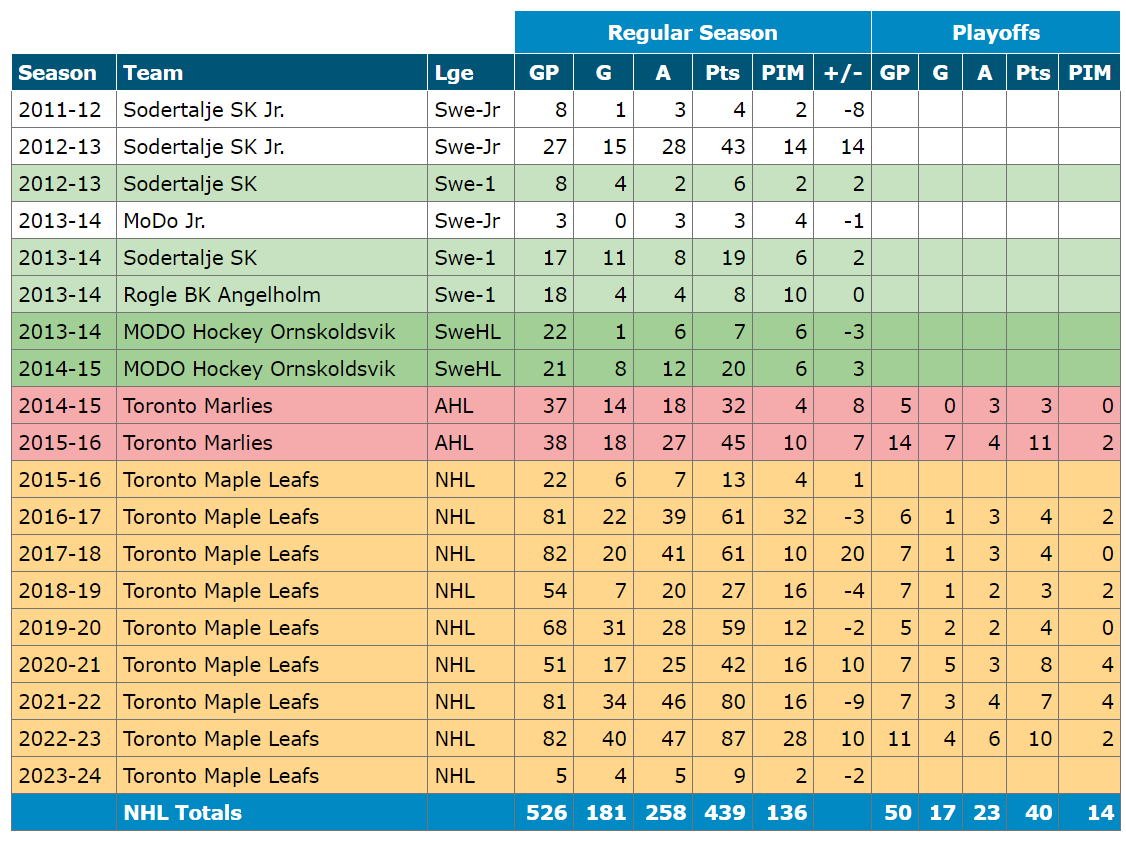Select the Regular Season group header
The height and width of the screenshot is (841, 1126).
(x=692, y=33)
